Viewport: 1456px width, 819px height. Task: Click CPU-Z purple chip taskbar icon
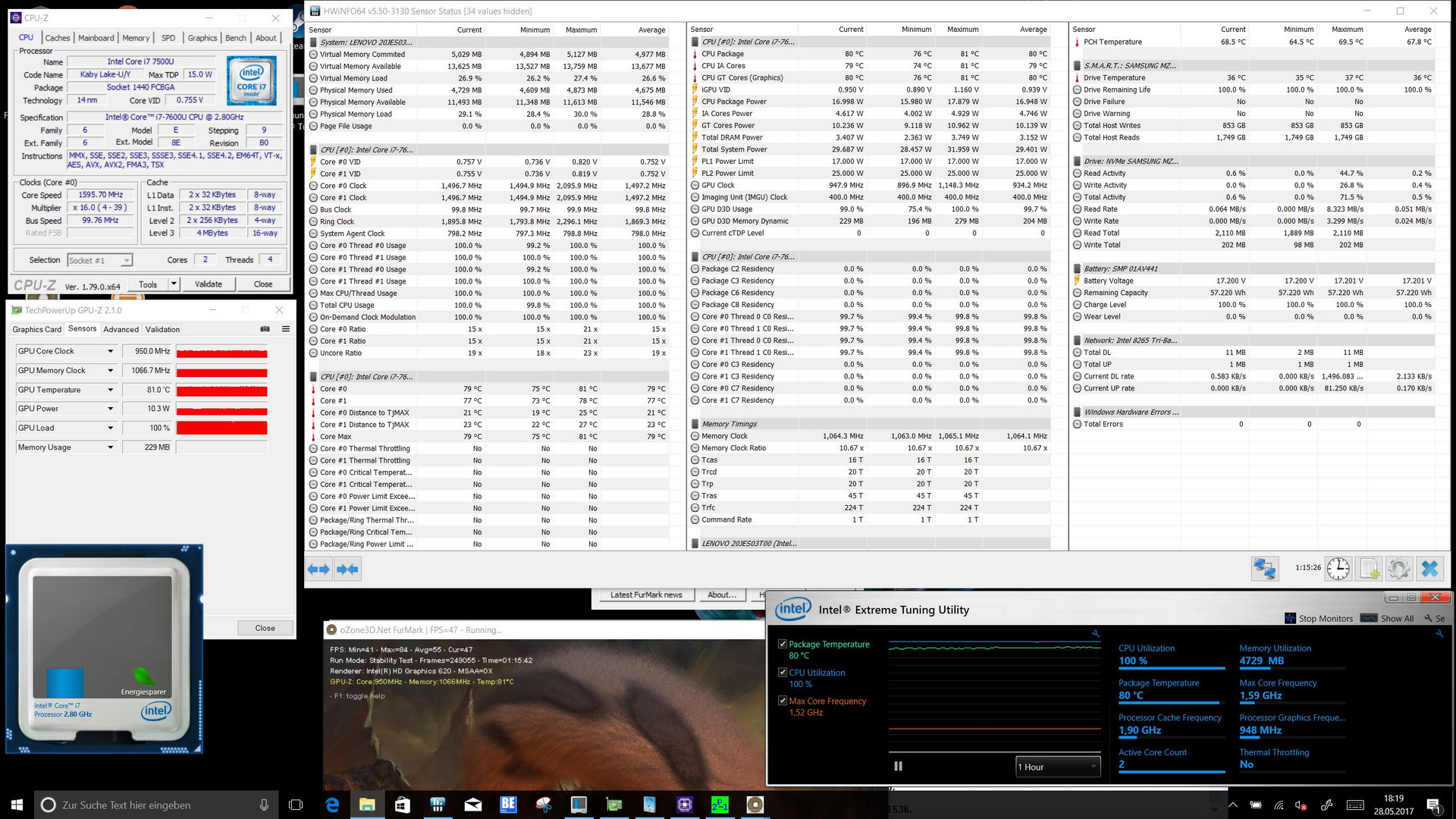pos(685,805)
